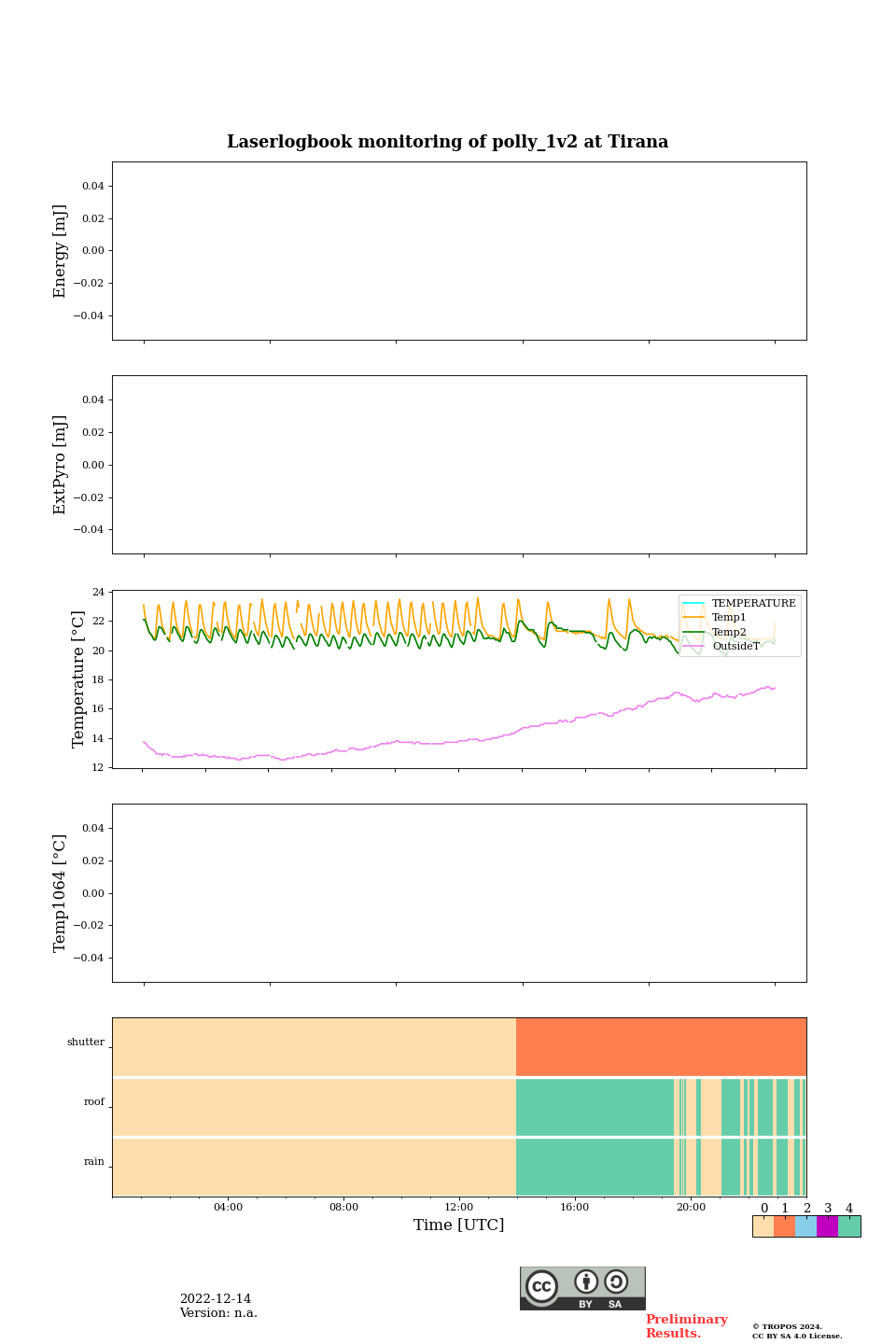Click the Temp1064 [°C] axis label

(x=61, y=893)
